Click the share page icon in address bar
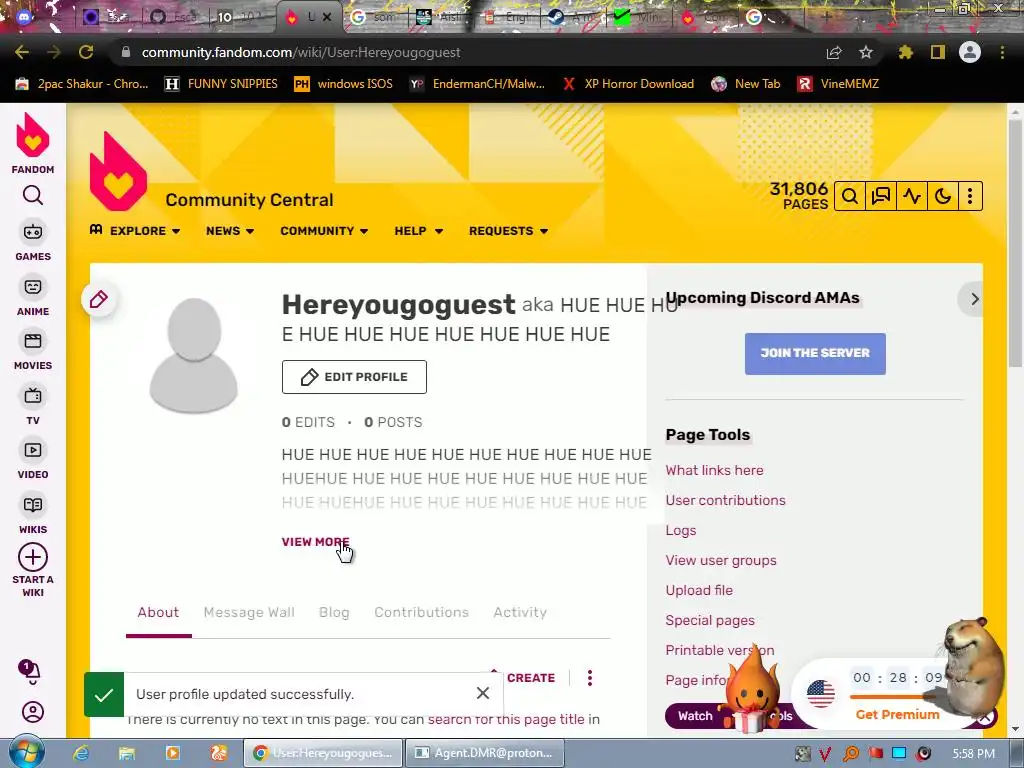The width and height of the screenshot is (1024, 768). (834, 52)
